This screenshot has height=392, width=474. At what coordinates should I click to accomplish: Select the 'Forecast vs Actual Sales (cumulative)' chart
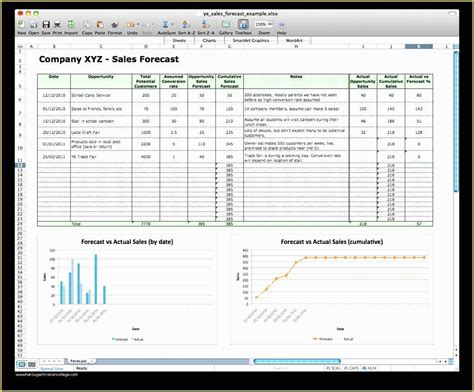coord(332,289)
